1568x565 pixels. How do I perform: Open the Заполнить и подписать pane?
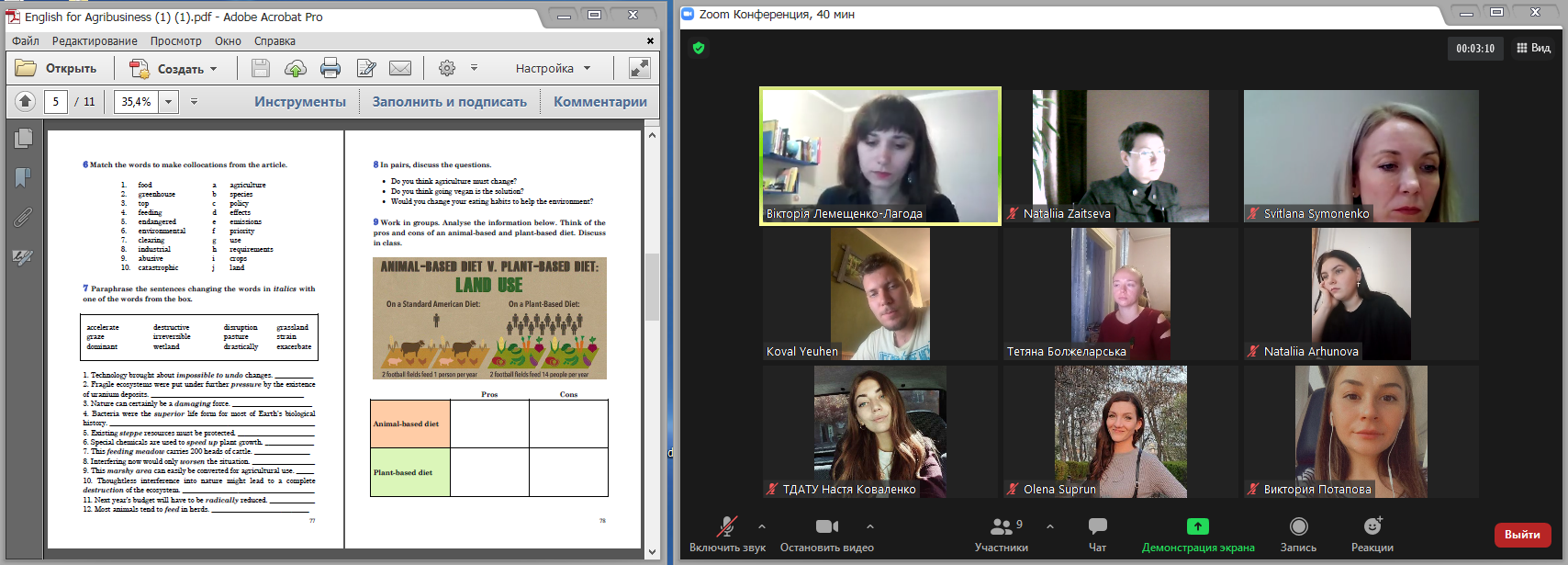[x=449, y=102]
